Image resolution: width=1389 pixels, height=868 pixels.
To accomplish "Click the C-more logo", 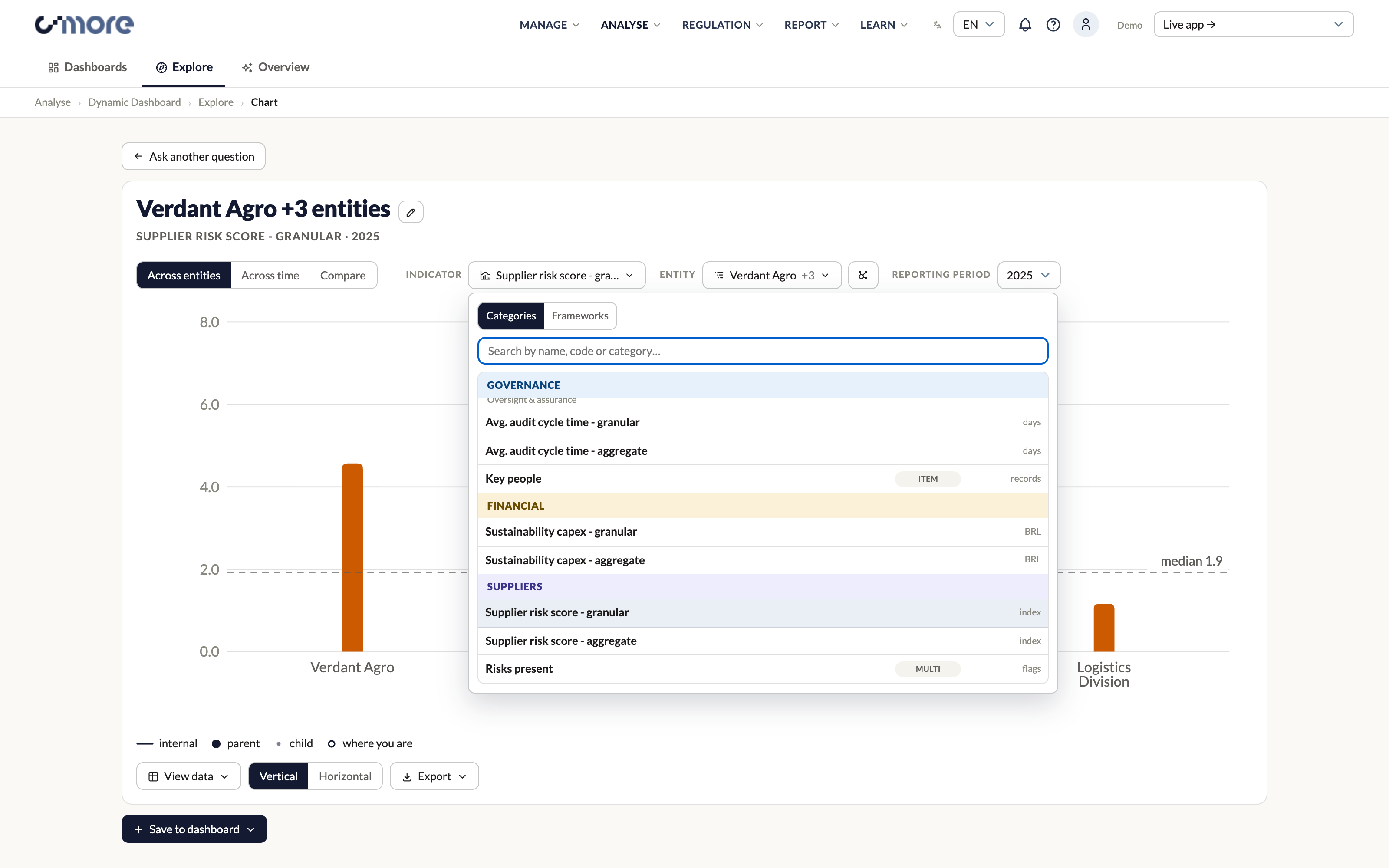I will (84, 24).
